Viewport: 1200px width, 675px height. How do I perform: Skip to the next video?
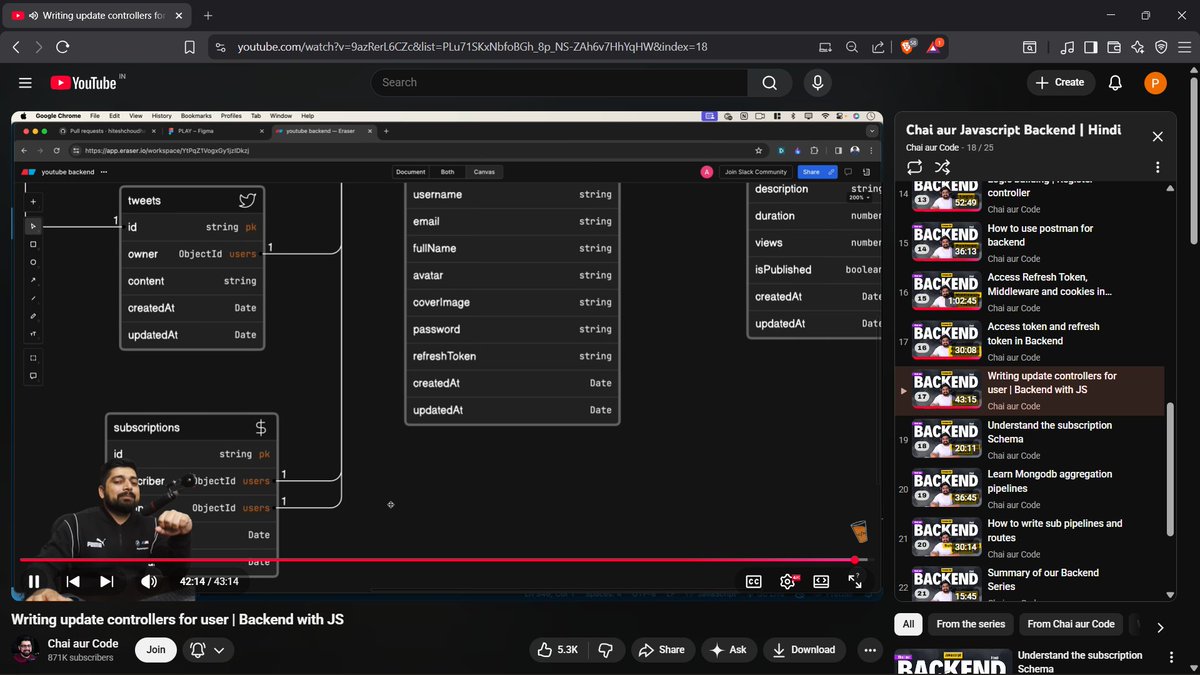point(107,581)
